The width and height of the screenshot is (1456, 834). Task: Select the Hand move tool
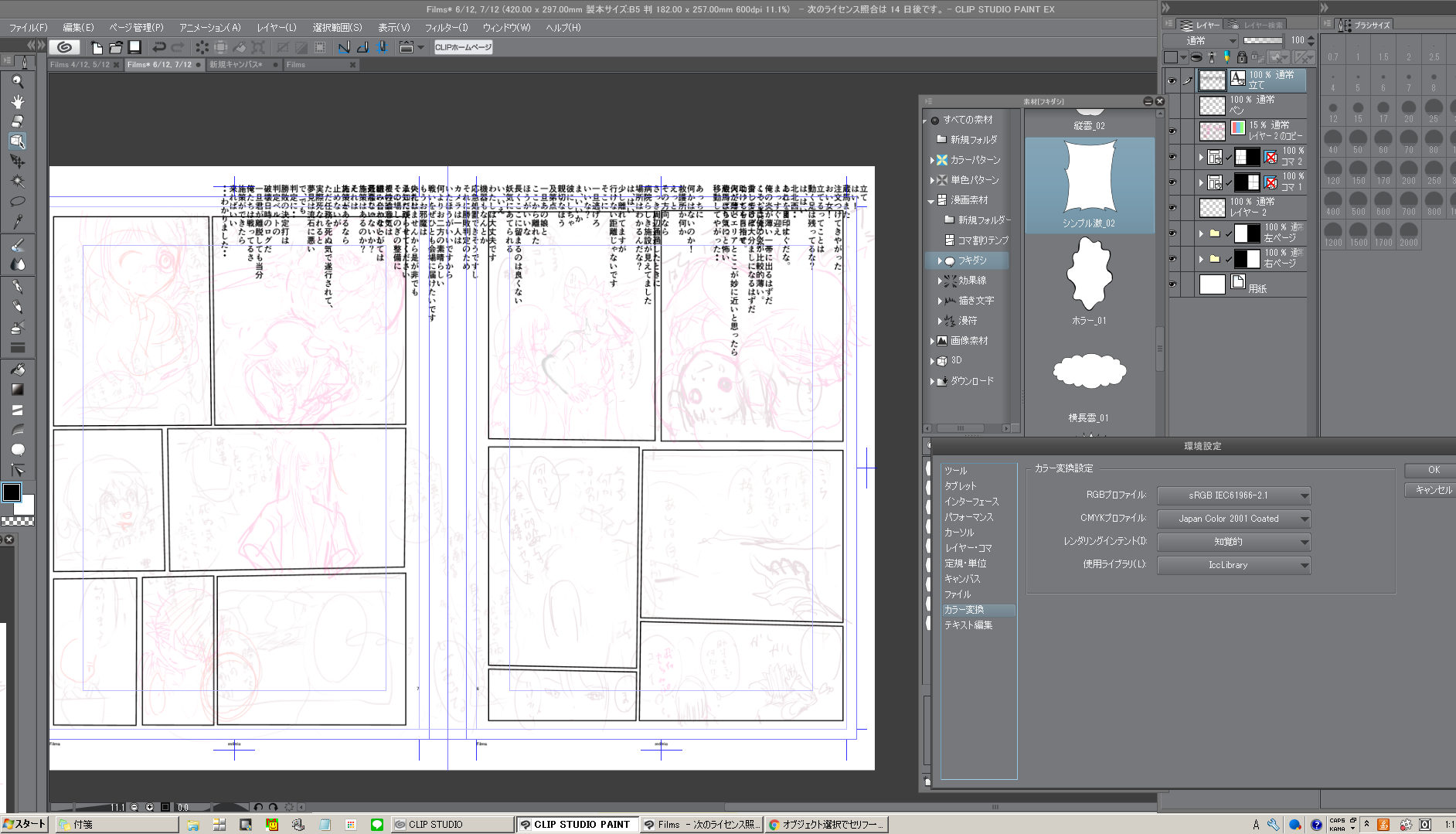coord(17,101)
